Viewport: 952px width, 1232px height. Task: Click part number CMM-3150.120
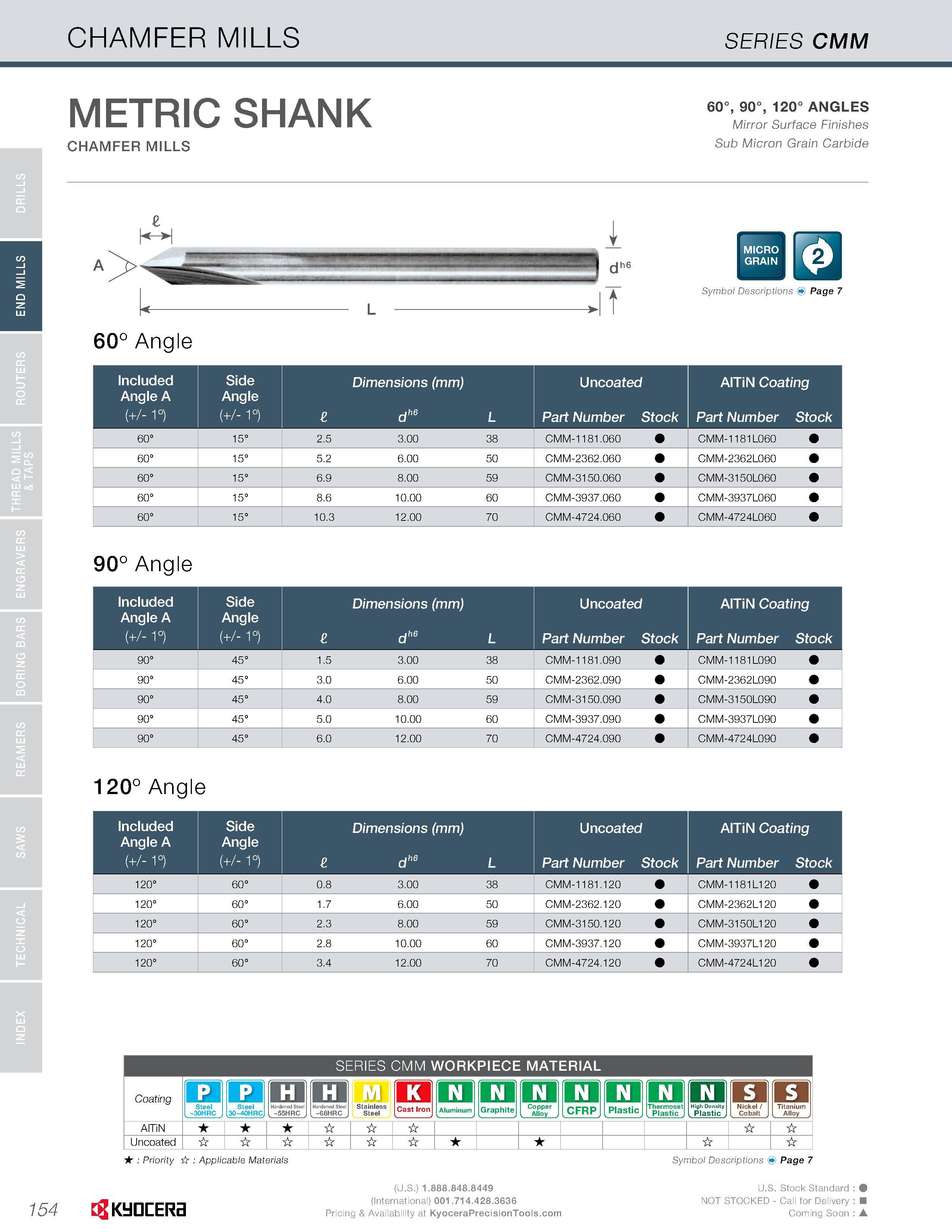[x=583, y=923]
